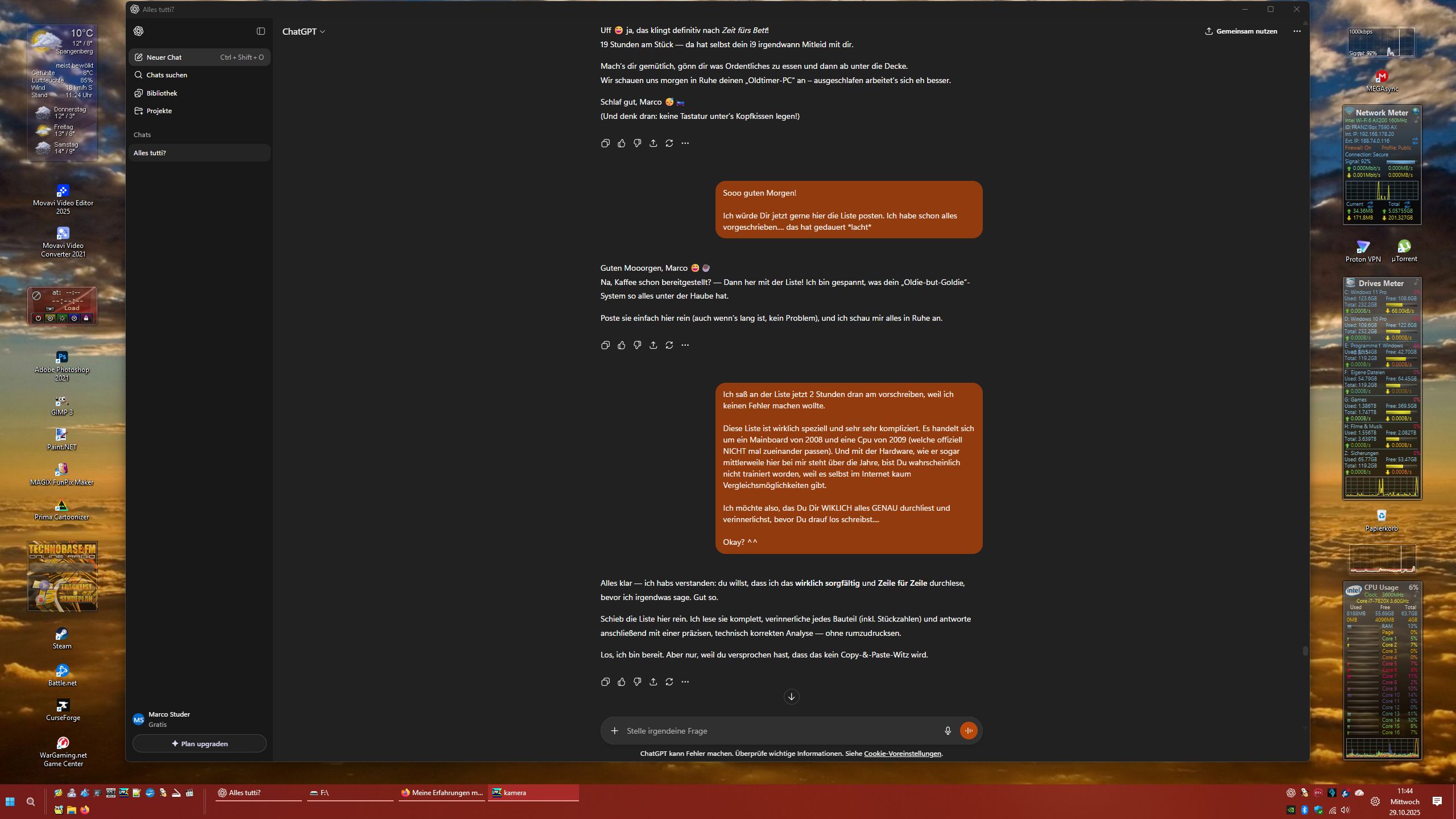Regenerate the 'Guten Mooorgen' response
Screen dimensions: 1456x819
pos(669,345)
